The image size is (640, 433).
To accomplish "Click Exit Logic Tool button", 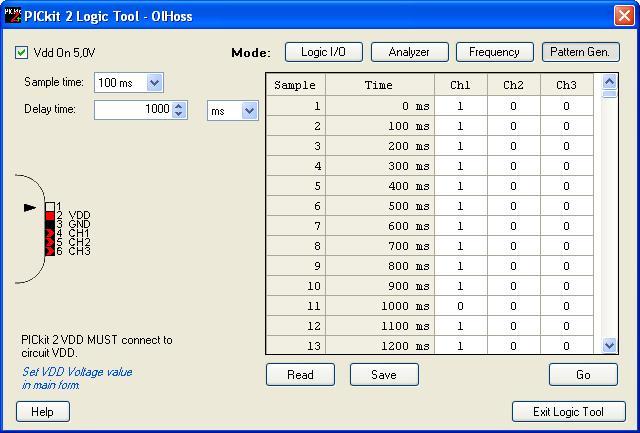I will click(x=569, y=411).
